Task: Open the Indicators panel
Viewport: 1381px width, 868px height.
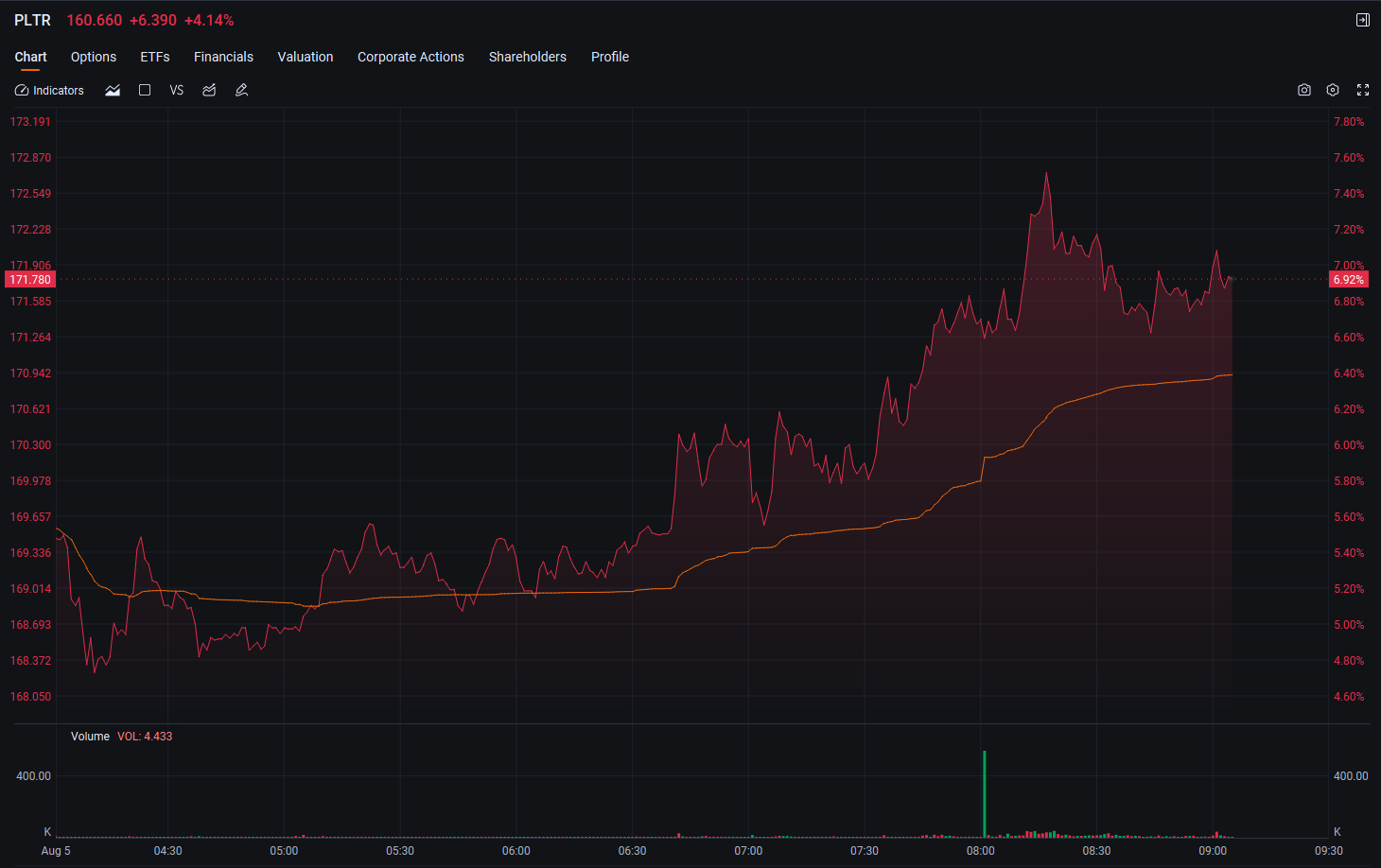Action: click(49, 91)
